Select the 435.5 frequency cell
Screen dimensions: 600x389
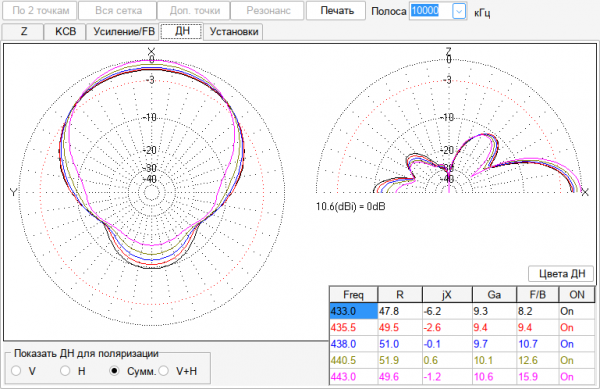(x=354, y=328)
